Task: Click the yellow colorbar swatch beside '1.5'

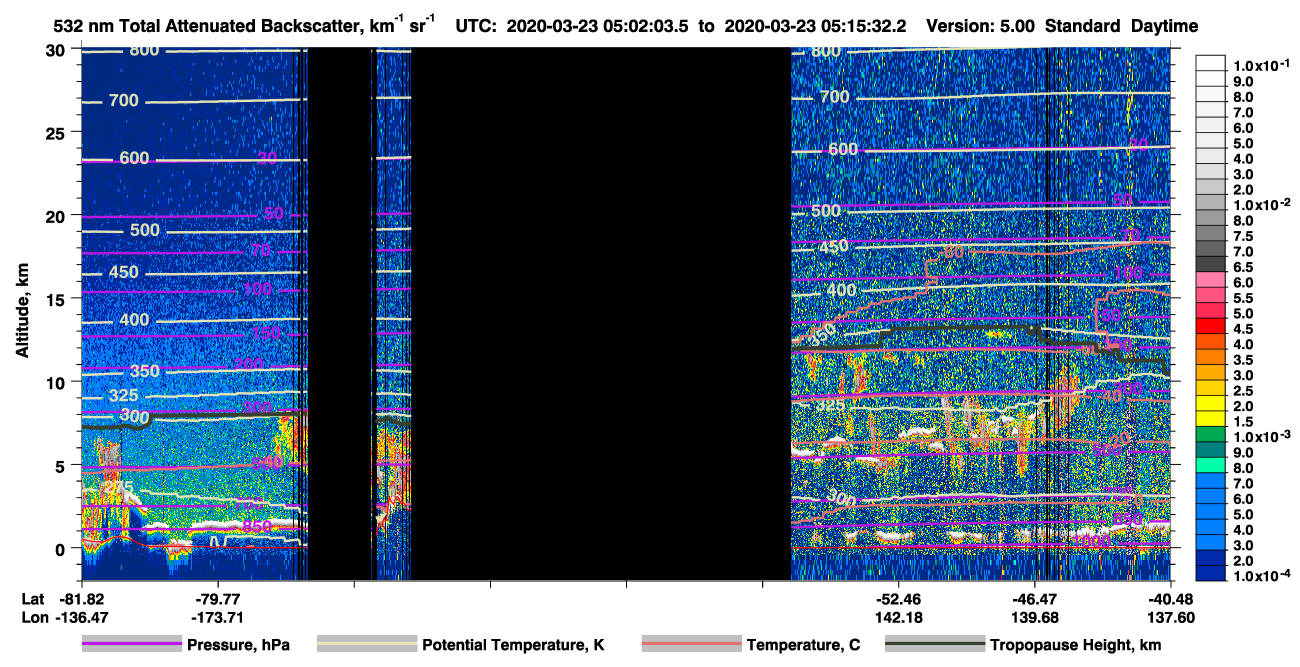Action: [x=1211, y=420]
